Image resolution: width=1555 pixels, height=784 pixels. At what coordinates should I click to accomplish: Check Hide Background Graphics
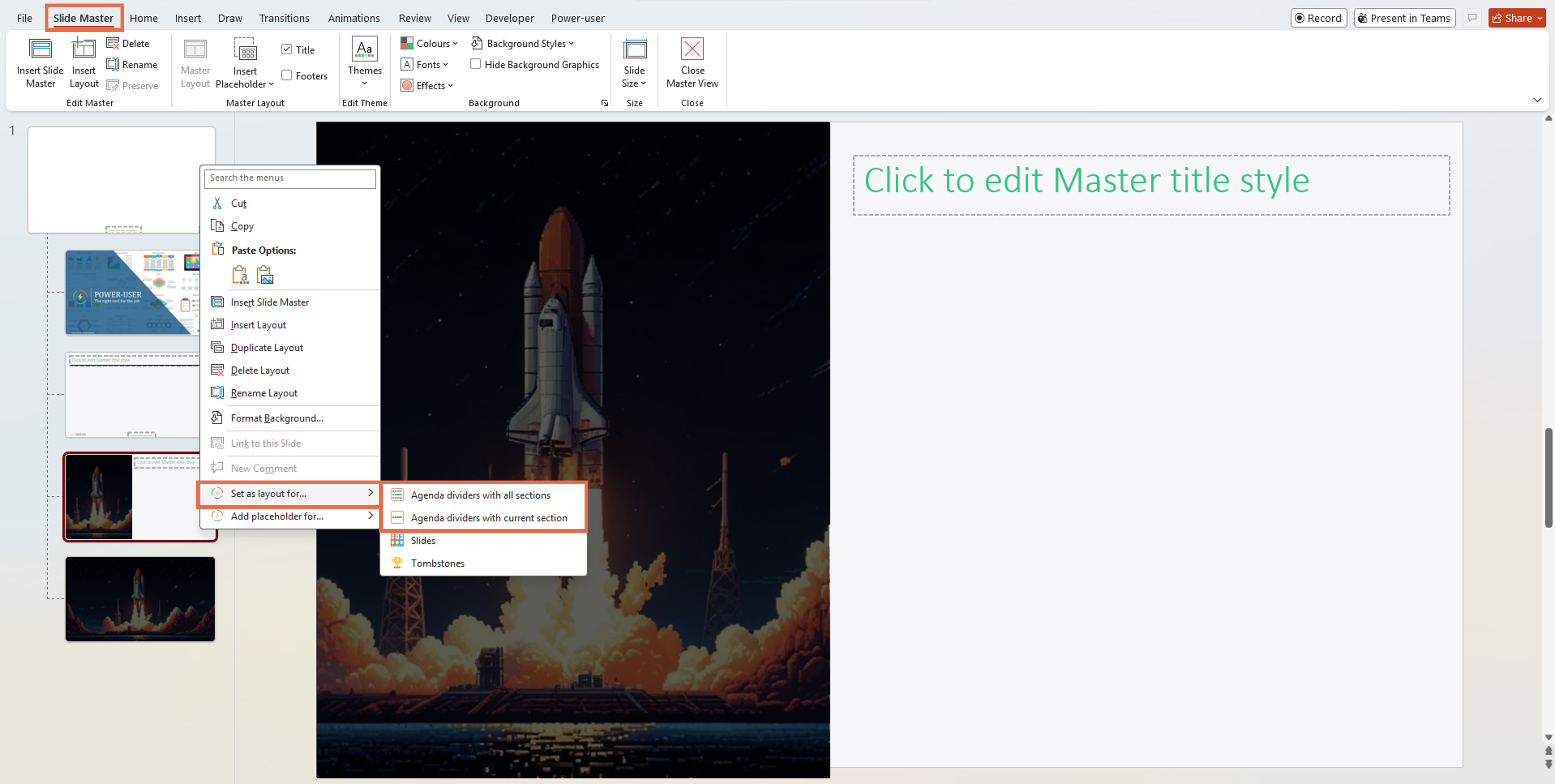(x=476, y=64)
